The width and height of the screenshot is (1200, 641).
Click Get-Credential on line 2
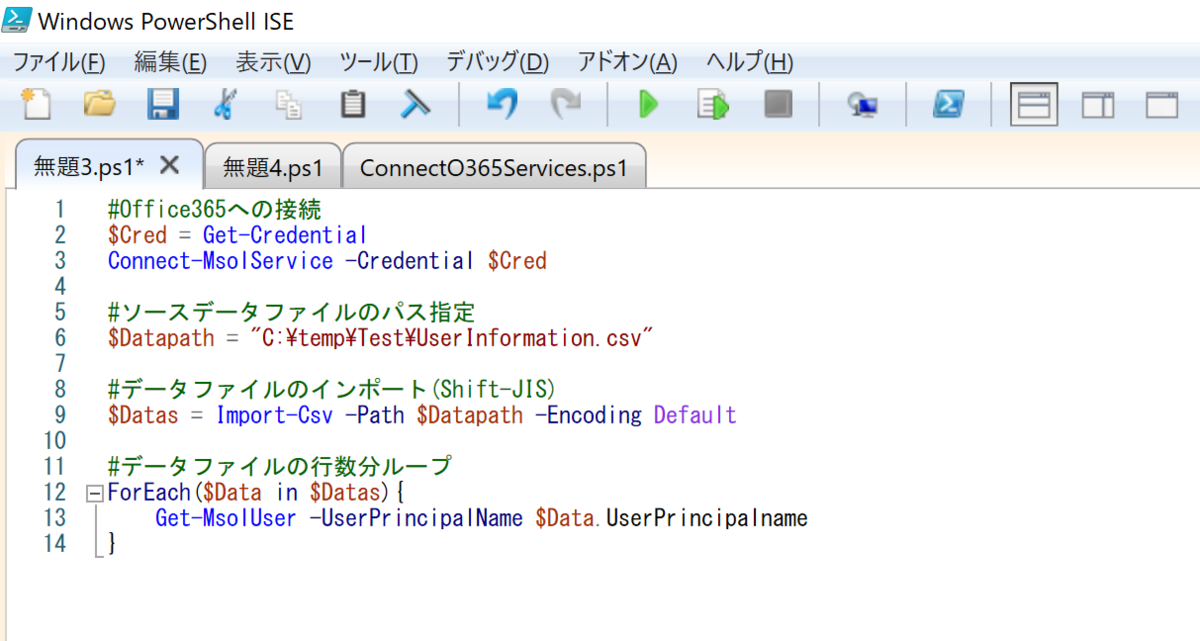tap(285, 235)
